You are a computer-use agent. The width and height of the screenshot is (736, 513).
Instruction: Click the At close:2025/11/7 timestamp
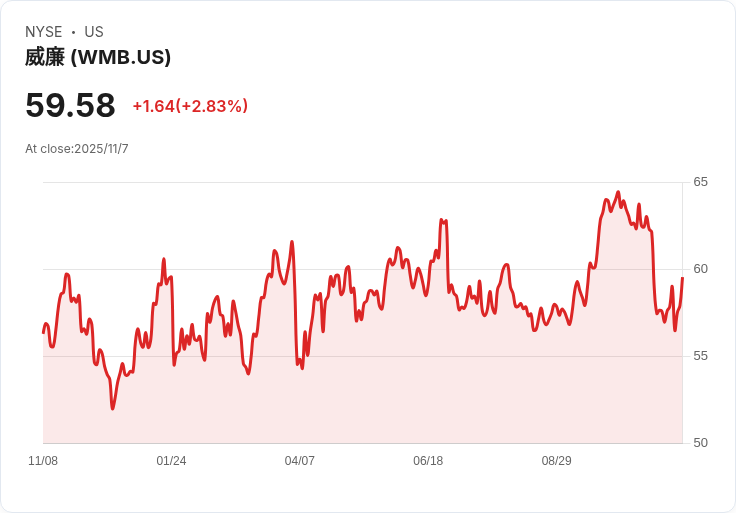pyautogui.click(x=77, y=149)
